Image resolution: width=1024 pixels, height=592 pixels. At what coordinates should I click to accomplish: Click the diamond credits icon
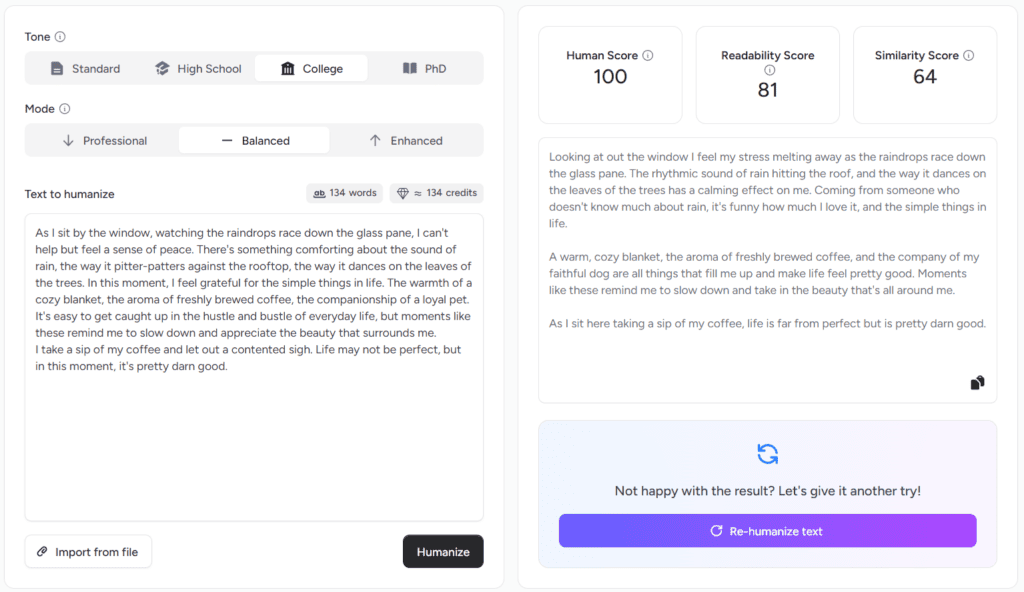coord(403,193)
